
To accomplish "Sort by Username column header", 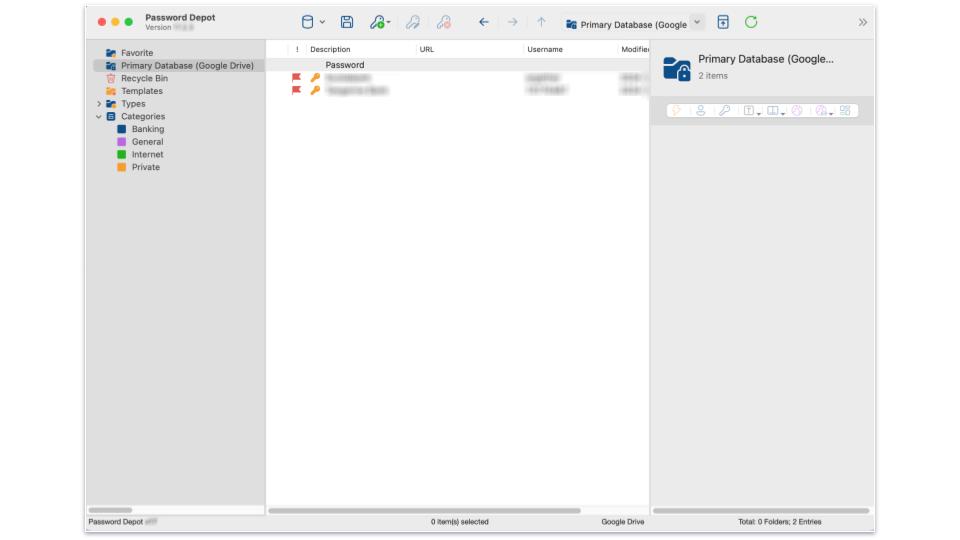I will [545, 50].
